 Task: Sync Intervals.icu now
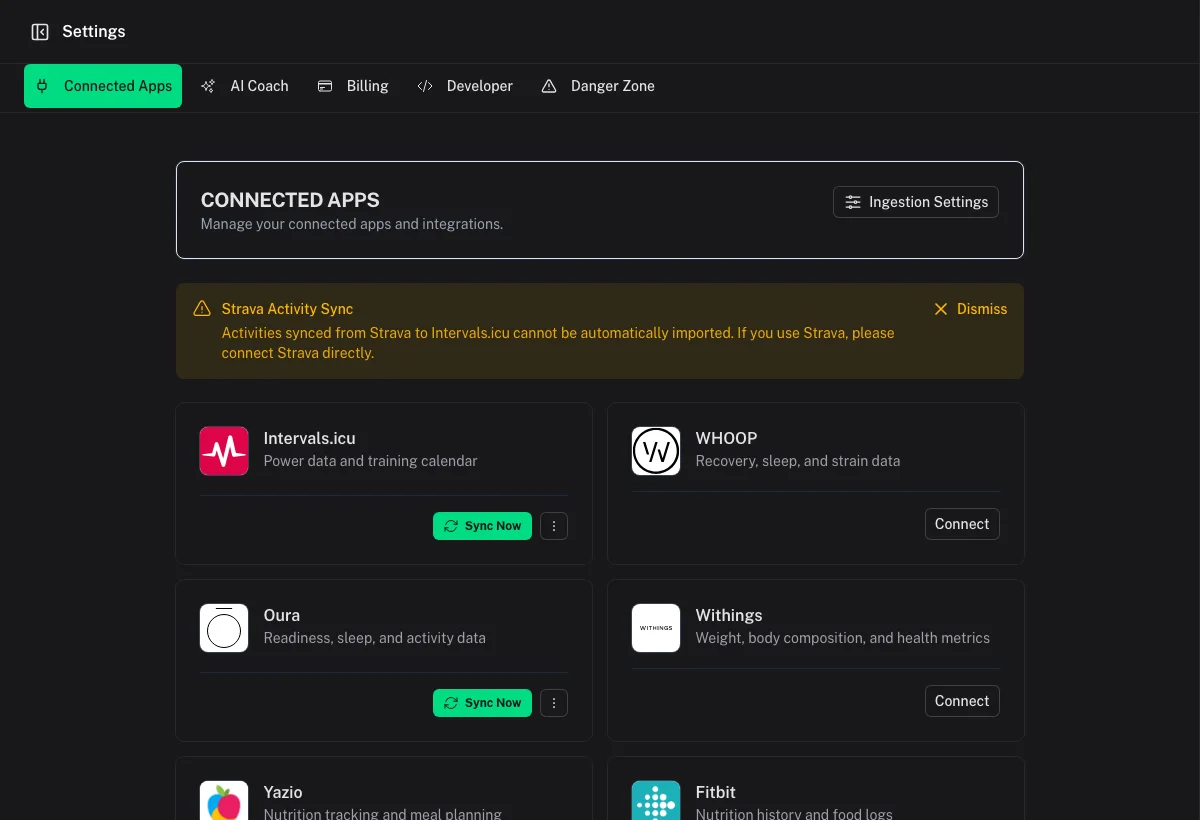482,526
